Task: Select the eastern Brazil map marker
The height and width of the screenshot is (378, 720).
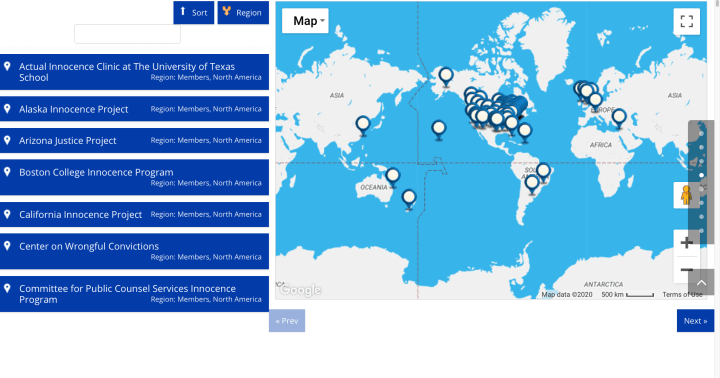Action: point(544,172)
